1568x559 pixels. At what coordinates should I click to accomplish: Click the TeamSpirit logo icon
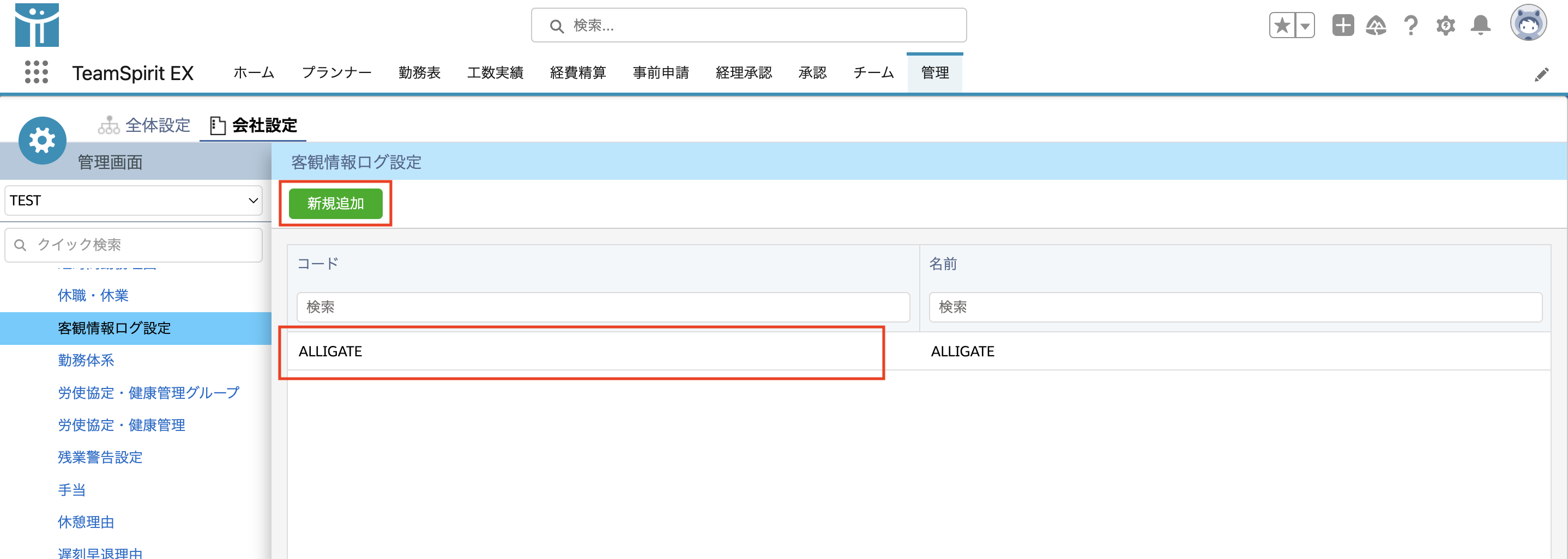[37, 25]
